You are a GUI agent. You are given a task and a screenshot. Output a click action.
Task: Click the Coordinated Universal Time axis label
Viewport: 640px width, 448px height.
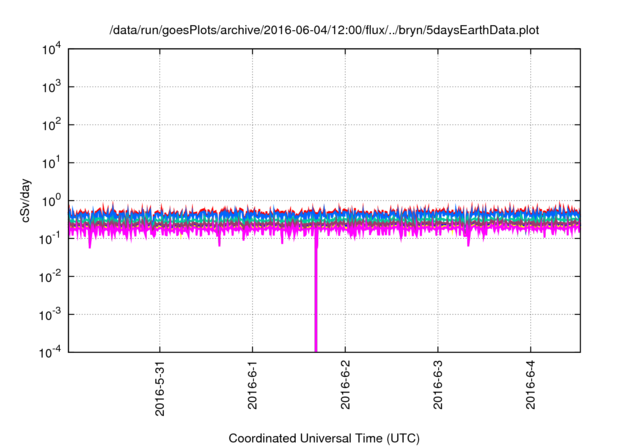click(x=324, y=438)
